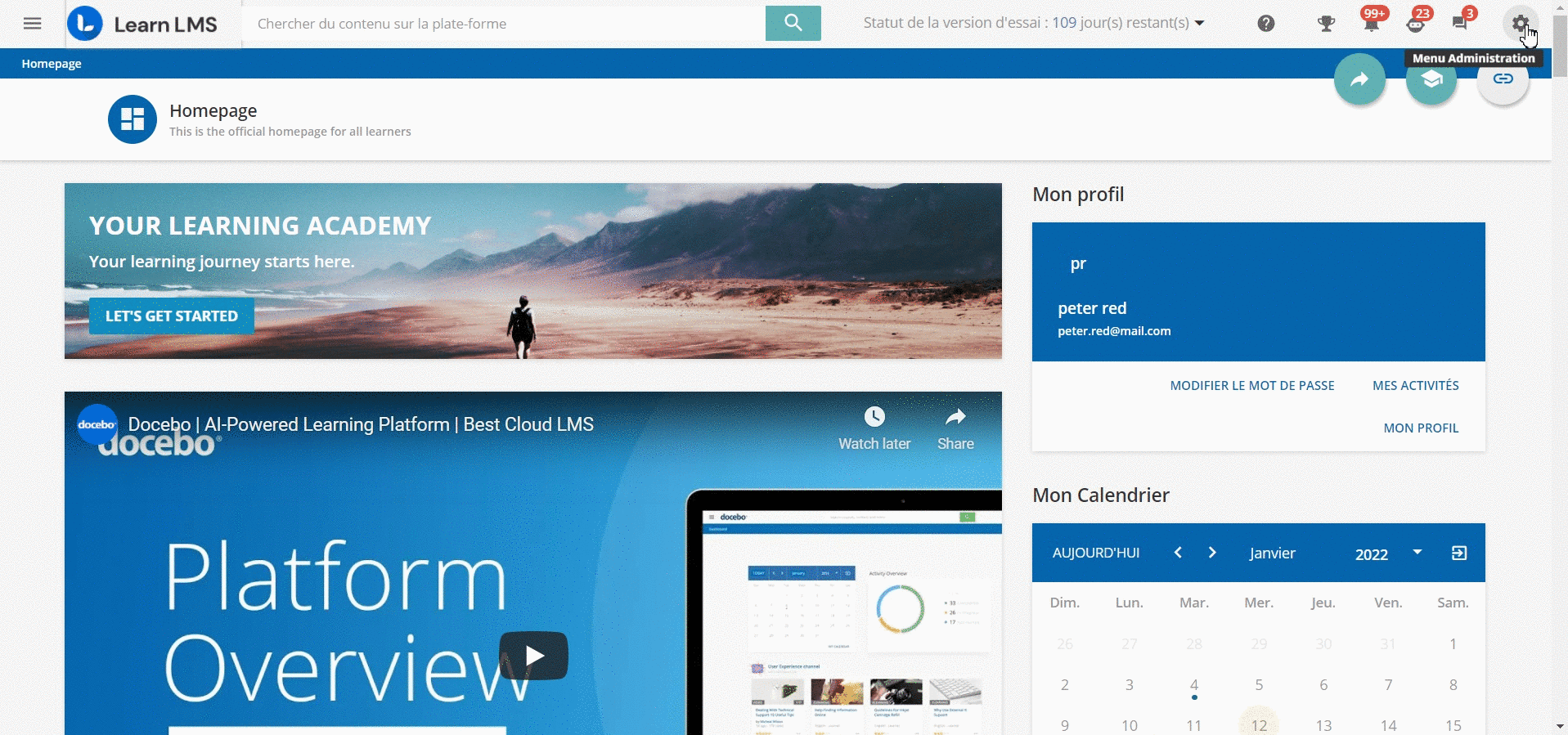Open the hamburger main menu
The height and width of the screenshot is (735, 1568).
[x=33, y=24]
